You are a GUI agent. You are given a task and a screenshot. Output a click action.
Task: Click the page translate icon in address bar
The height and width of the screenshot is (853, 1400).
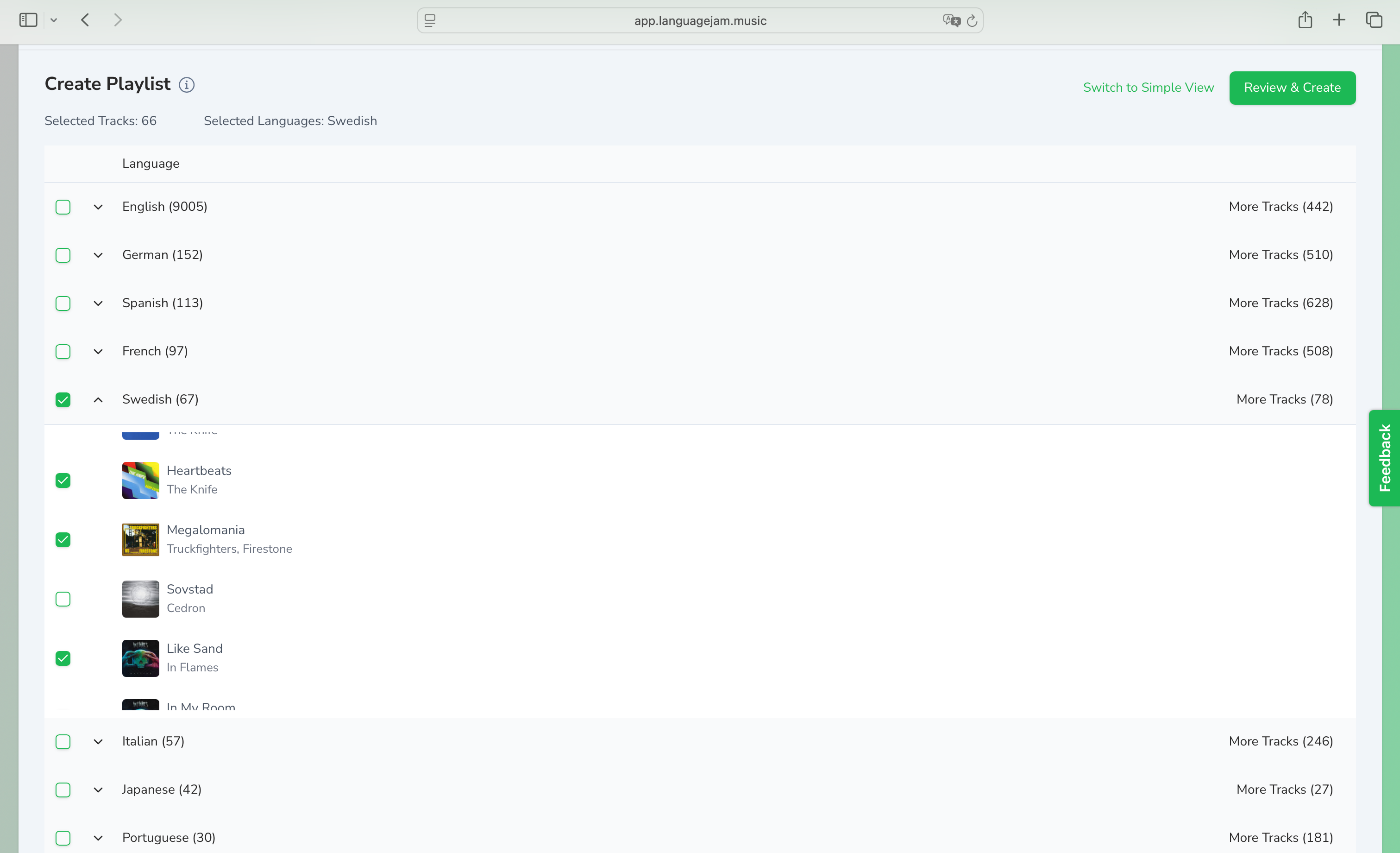pyautogui.click(x=951, y=20)
